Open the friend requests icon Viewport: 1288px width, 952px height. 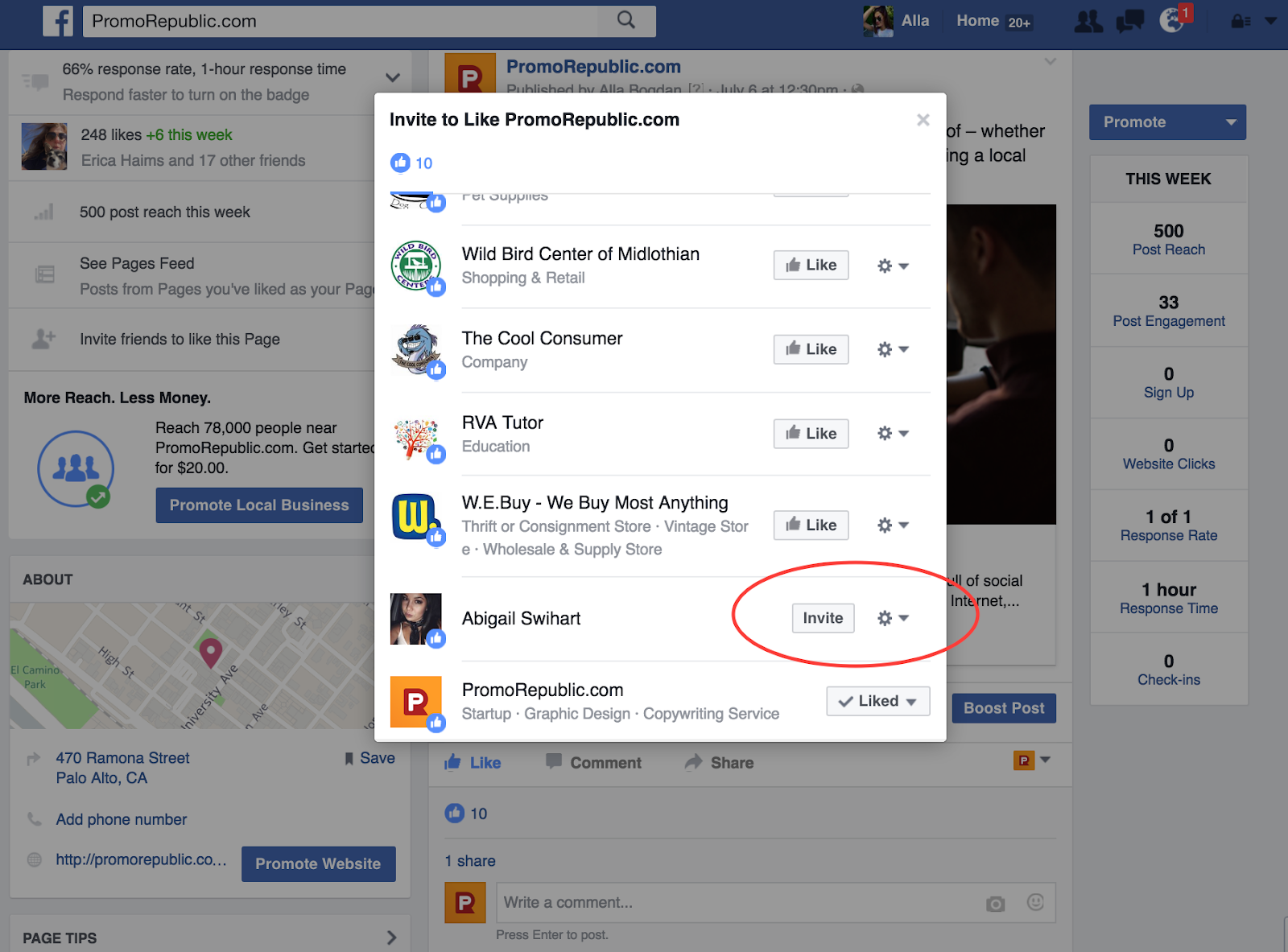coord(1088,22)
